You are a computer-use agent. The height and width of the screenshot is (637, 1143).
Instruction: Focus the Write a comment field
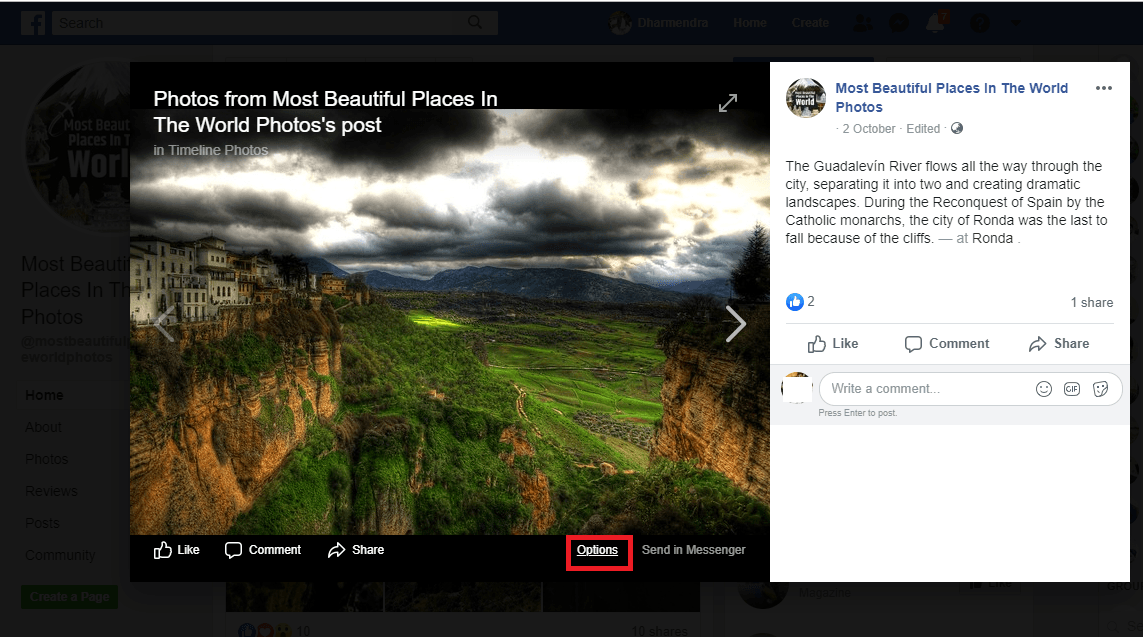[970, 389]
